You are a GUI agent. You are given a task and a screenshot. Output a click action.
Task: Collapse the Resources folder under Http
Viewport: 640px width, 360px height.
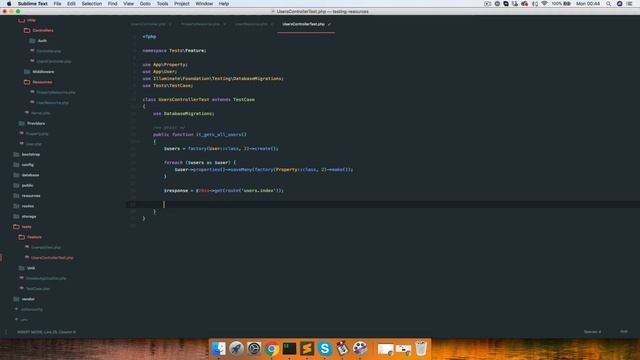[x=42, y=82]
